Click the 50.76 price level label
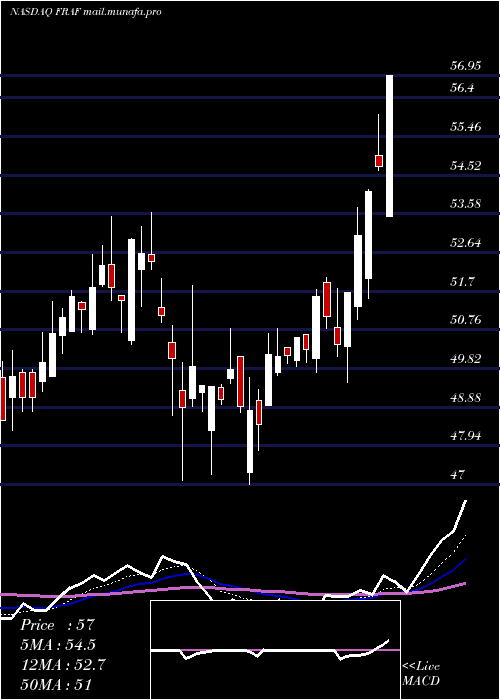Viewport: 500px width, 700px height. point(465,320)
